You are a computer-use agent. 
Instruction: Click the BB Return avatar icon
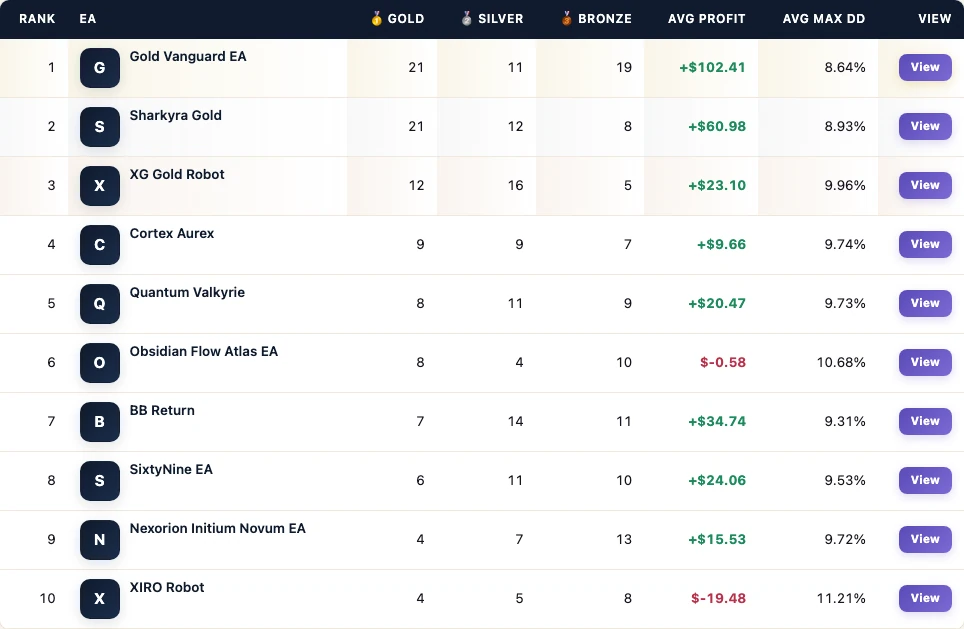coord(100,422)
